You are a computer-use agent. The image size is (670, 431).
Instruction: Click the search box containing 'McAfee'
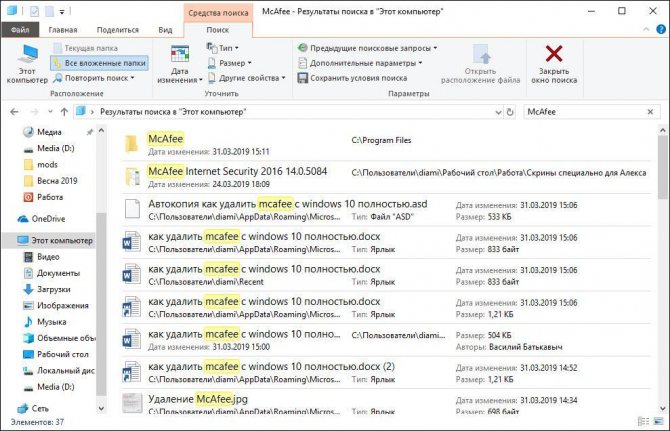pos(584,112)
